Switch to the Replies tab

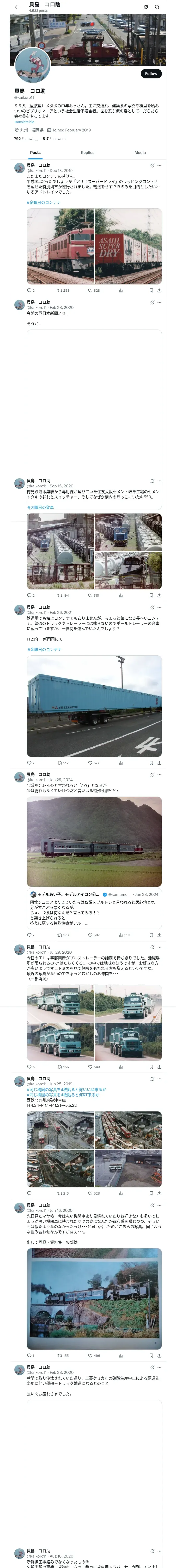tap(87, 153)
